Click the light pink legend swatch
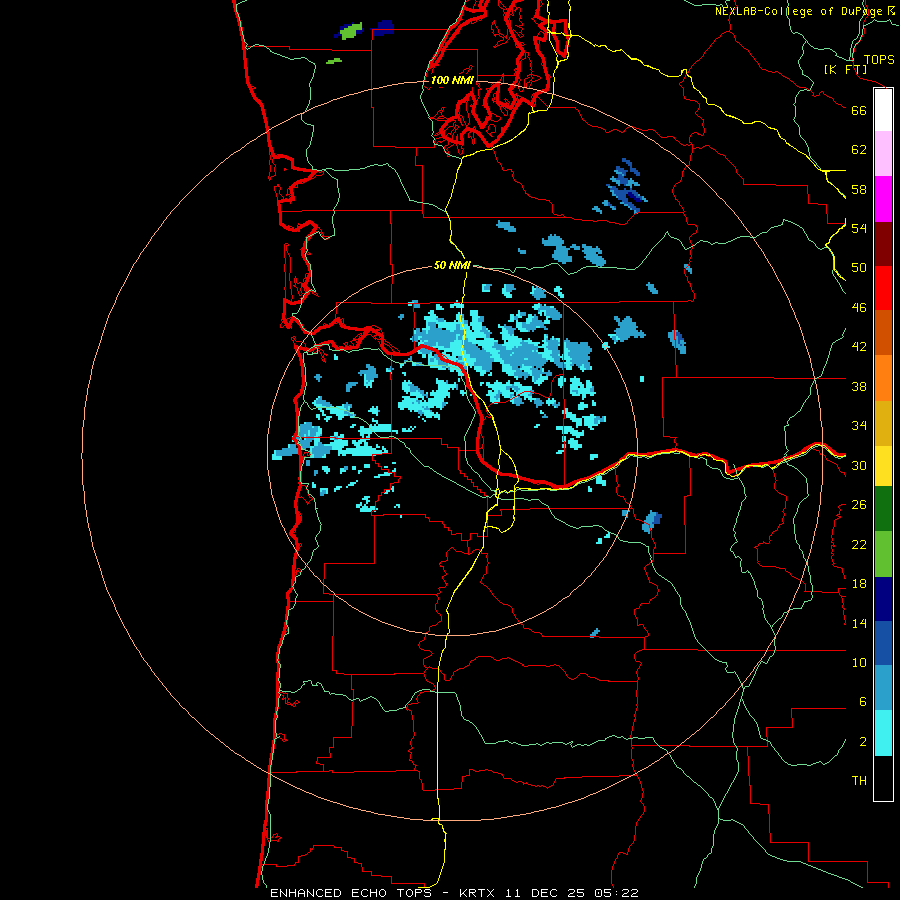The width and height of the screenshot is (900, 900). (x=883, y=154)
